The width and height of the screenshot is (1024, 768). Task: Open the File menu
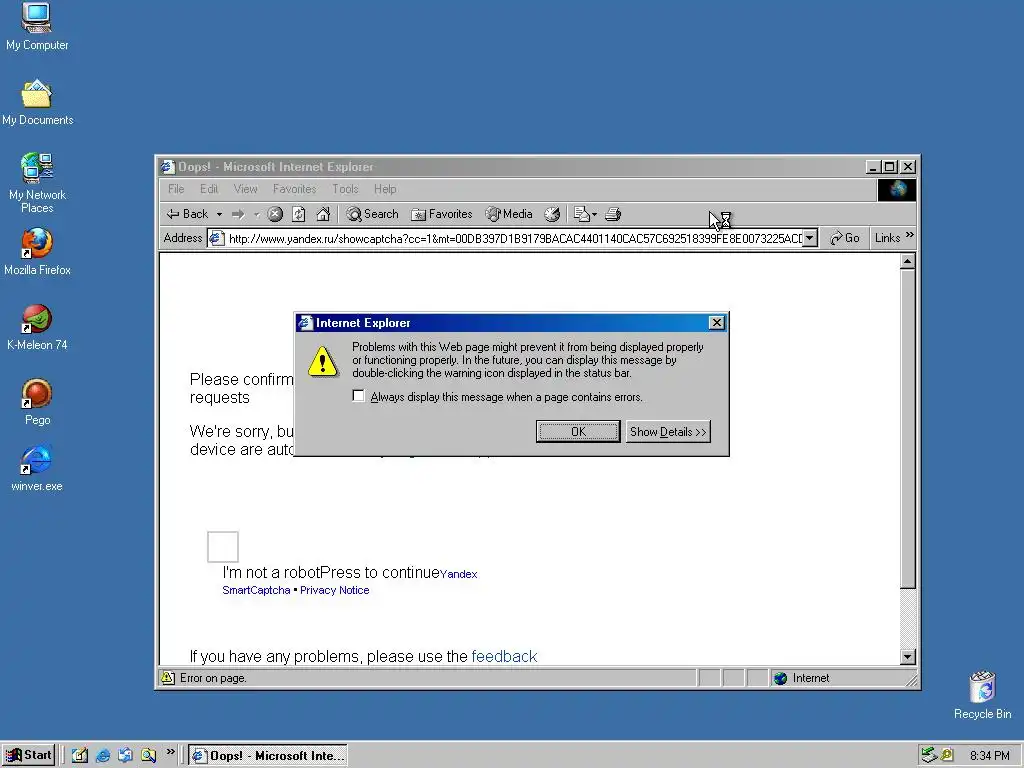pyautogui.click(x=176, y=189)
